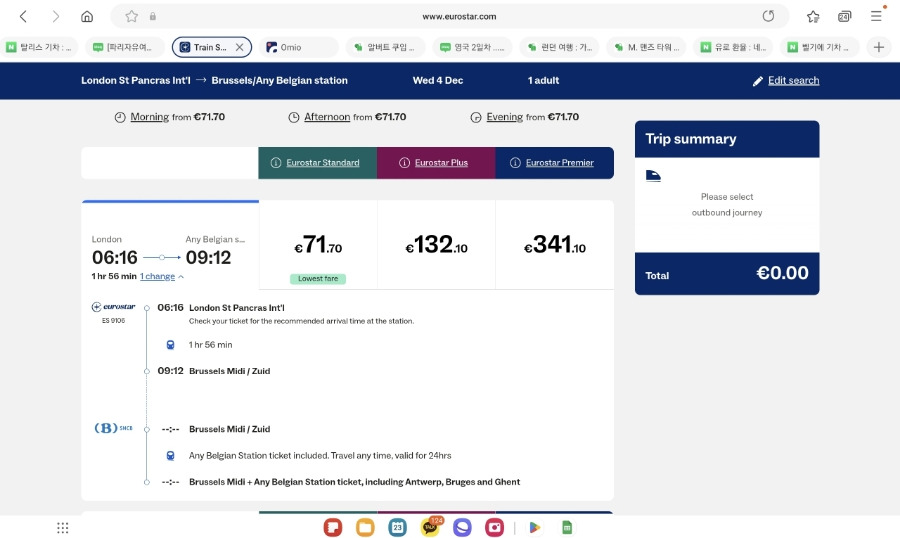Click the 06:16 departure time
This screenshot has width=900, height=538.
[115, 257]
